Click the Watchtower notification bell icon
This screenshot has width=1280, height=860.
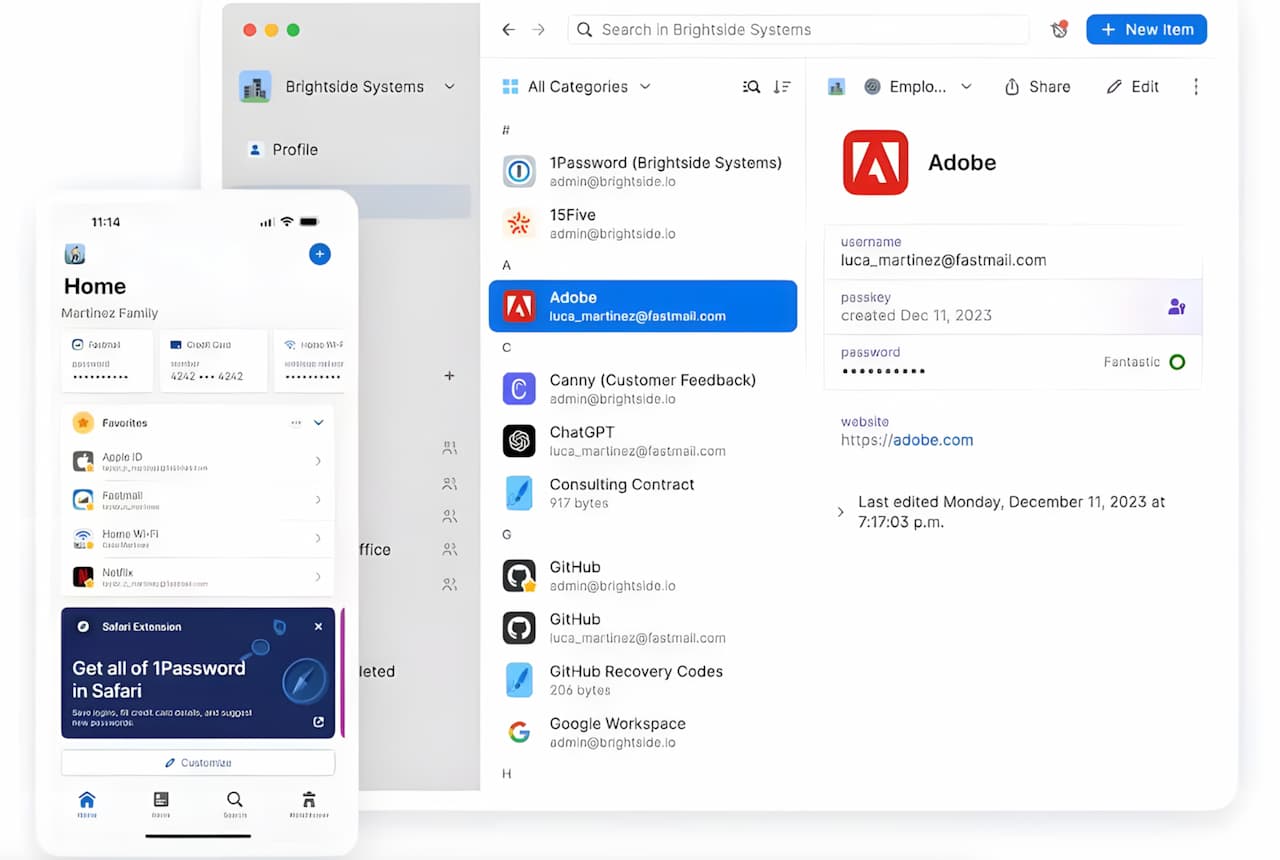tap(1059, 30)
